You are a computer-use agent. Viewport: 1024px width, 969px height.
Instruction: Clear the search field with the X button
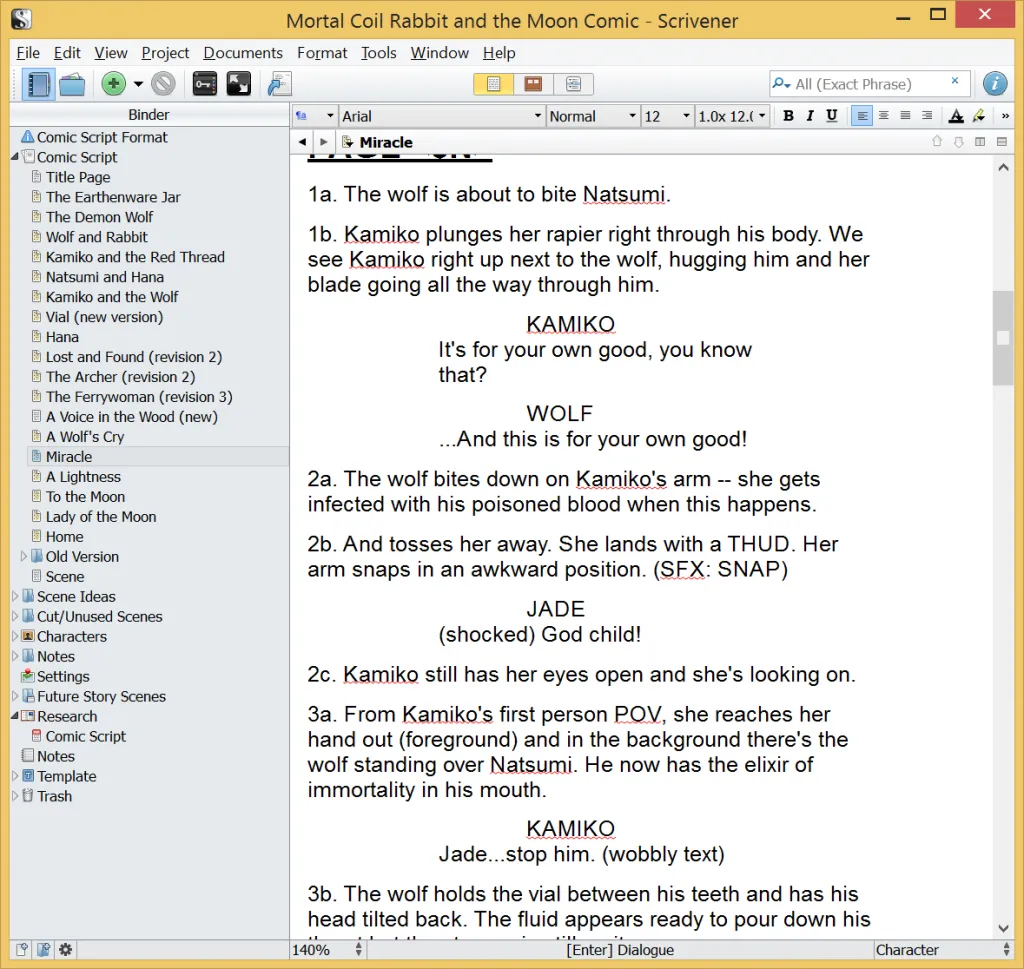[954, 84]
